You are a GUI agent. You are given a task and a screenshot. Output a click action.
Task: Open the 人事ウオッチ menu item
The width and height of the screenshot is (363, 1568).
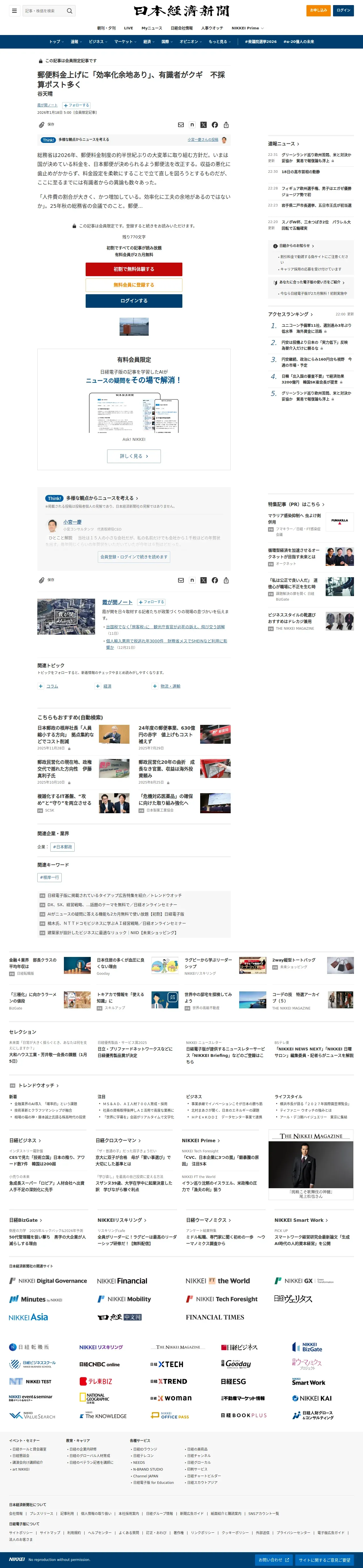pyautogui.click(x=212, y=28)
